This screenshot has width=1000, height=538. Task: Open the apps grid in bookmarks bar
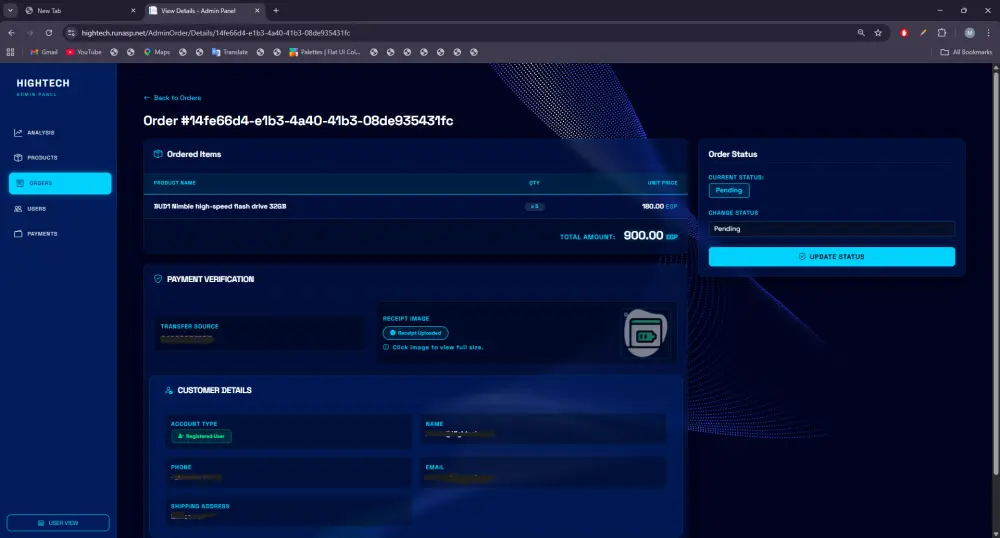(x=10, y=52)
